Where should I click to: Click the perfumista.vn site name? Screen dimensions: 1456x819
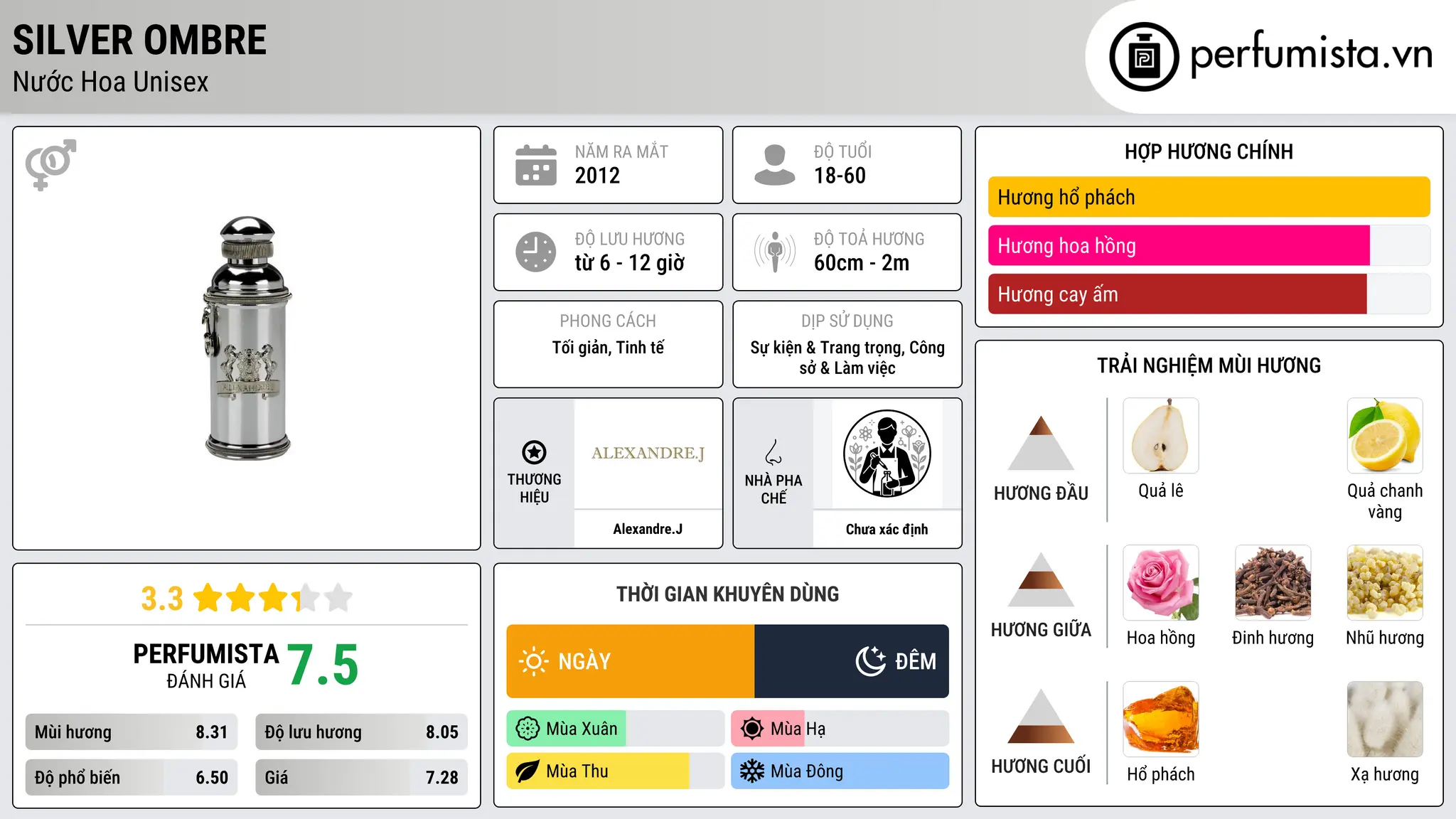tap(1312, 55)
